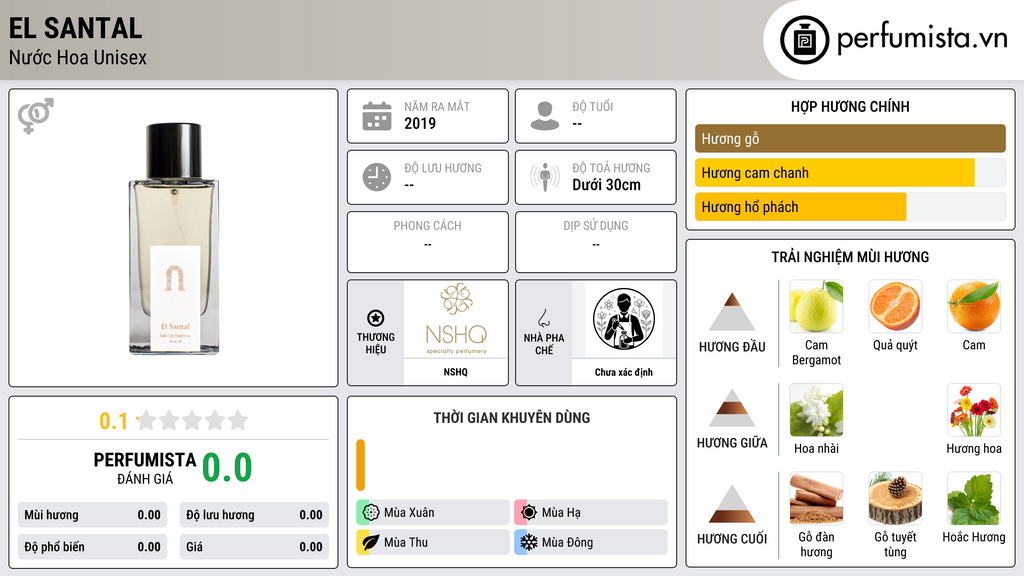Viewport: 1024px width, 576px height.
Task: Click the unisex gender symbol icon
Action: [36, 116]
